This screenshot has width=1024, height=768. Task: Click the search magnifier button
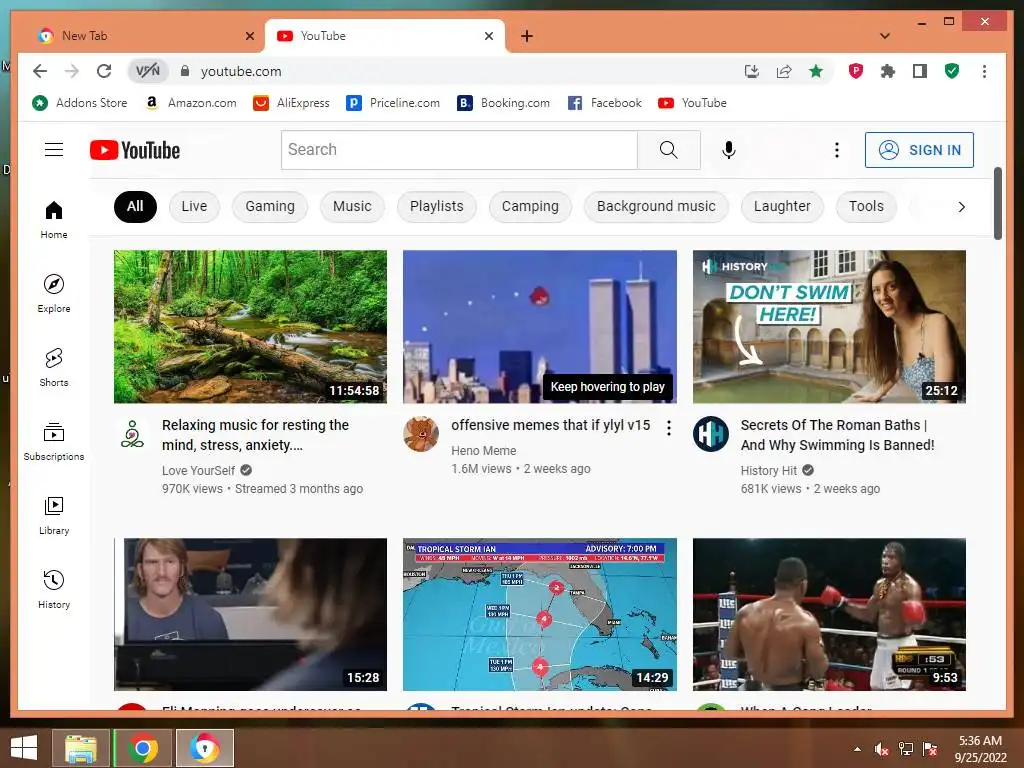pos(669,150)
